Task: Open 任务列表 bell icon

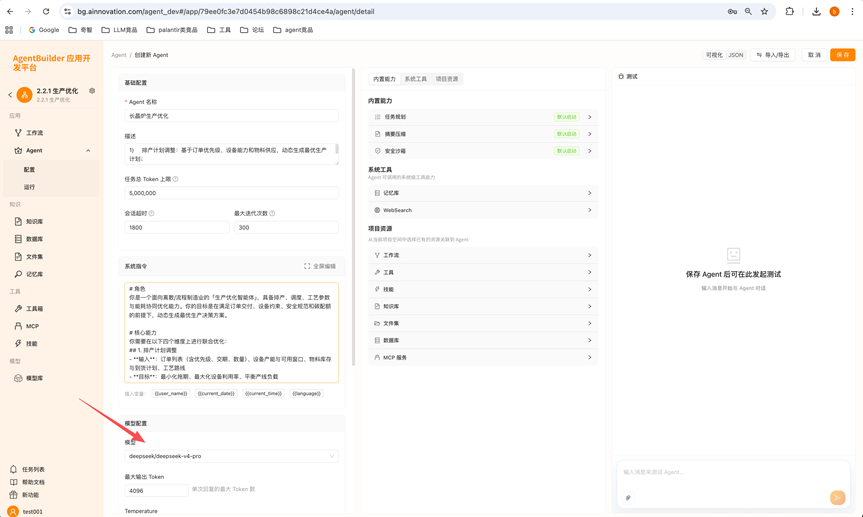Action: pos(14,469)
